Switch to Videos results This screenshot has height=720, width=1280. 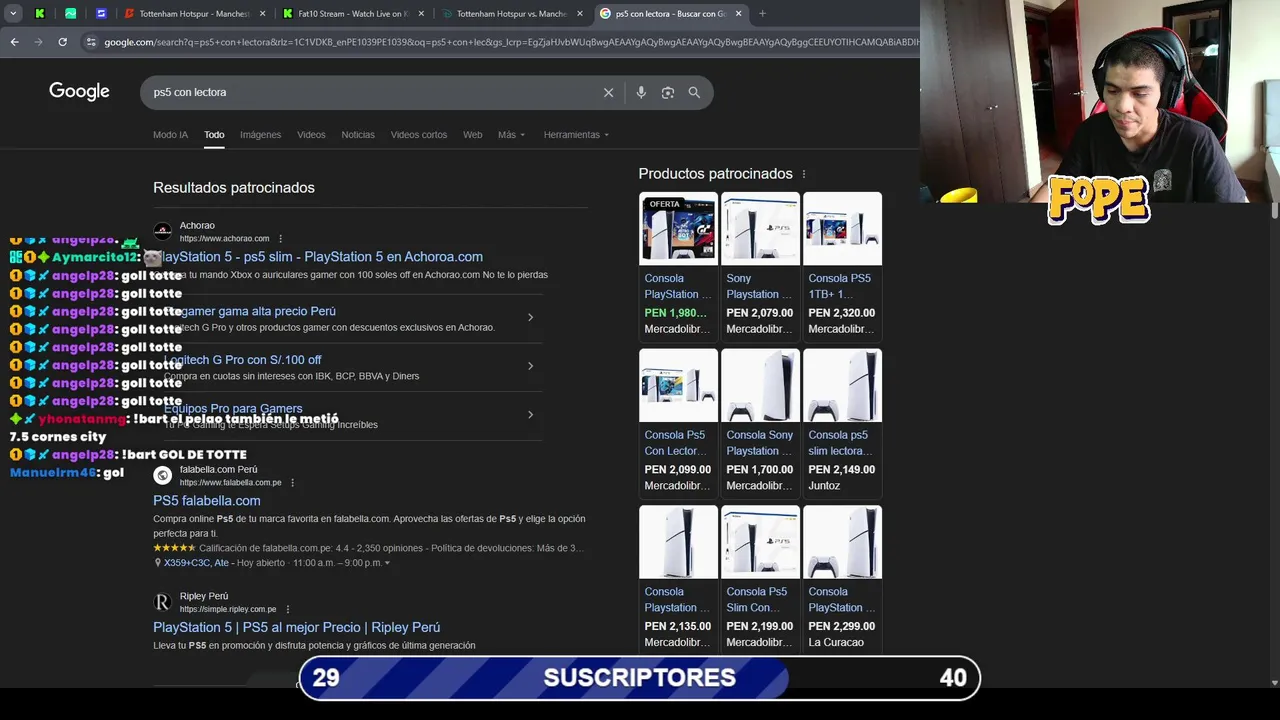[x=311, y=134]
